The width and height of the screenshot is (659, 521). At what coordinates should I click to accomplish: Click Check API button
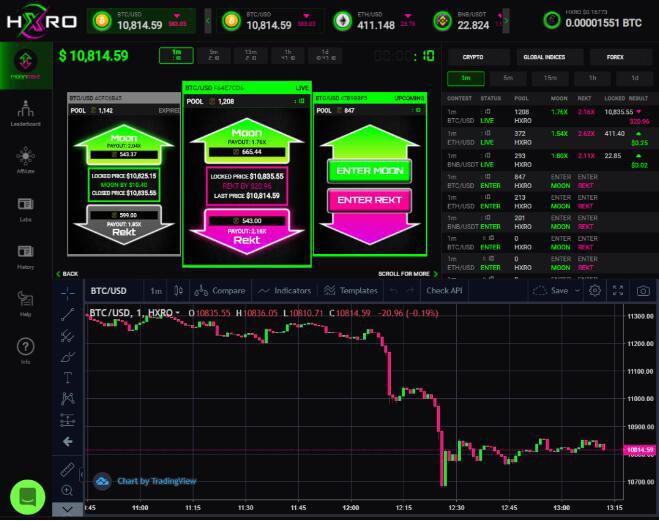444,290
